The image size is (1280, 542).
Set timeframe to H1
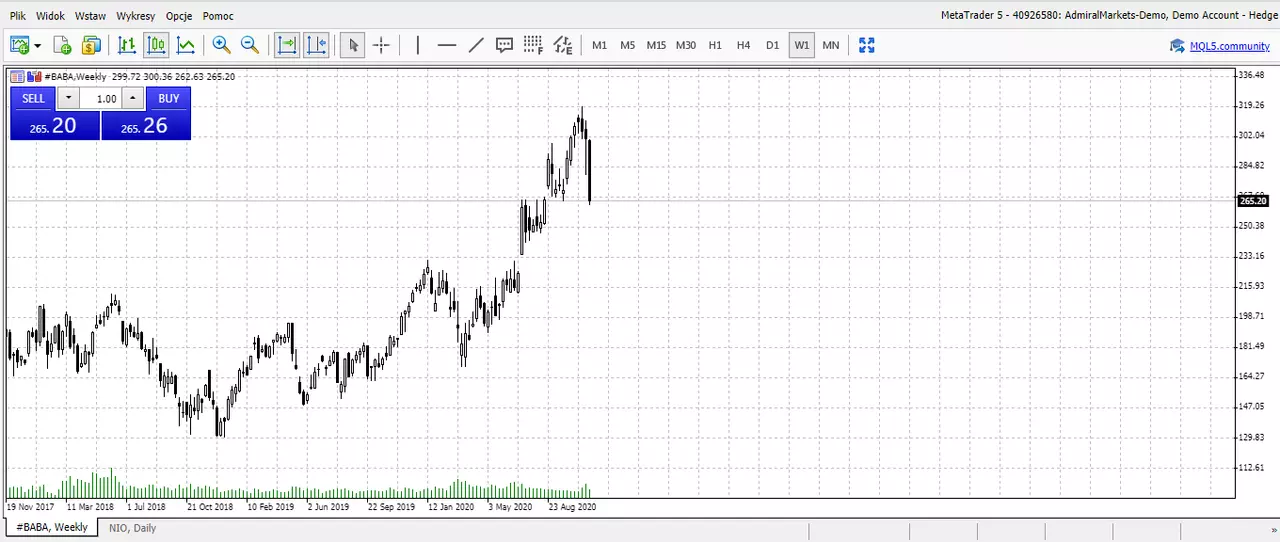(715, 45)
